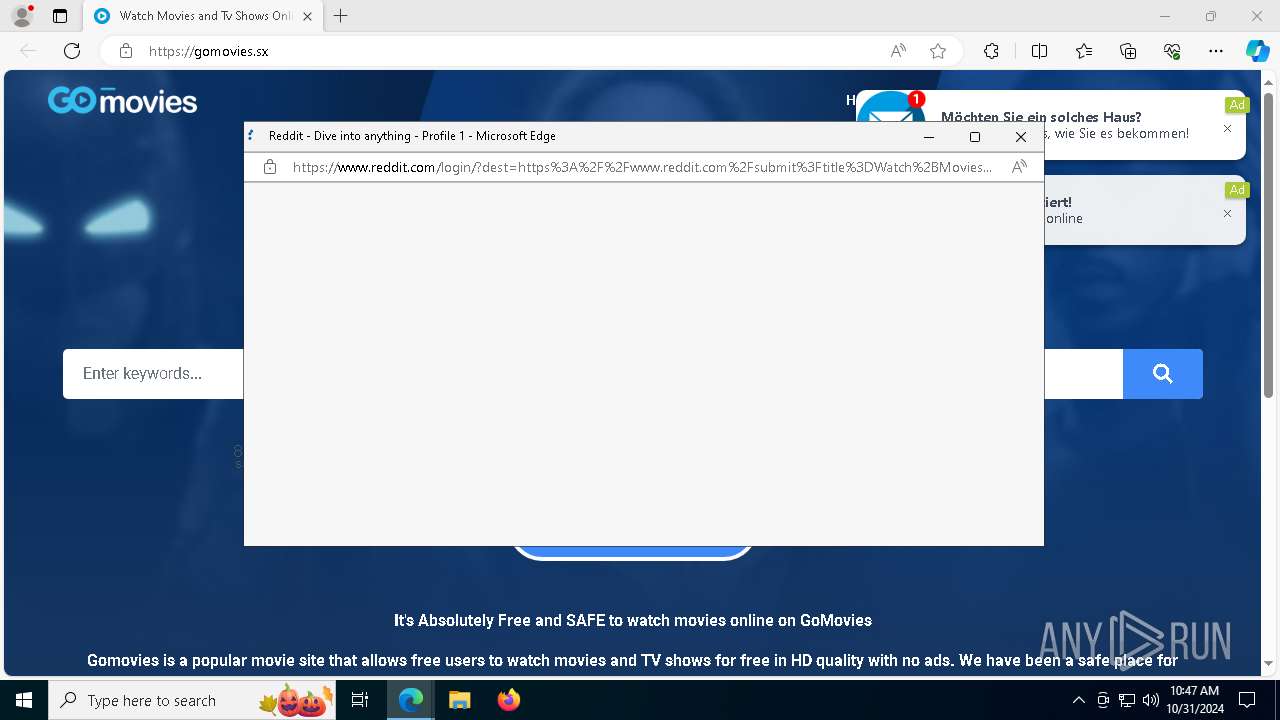Close the Watch Movies browser tab
This screenshot has height=720, width=1280.
click(x=307, y=16)
